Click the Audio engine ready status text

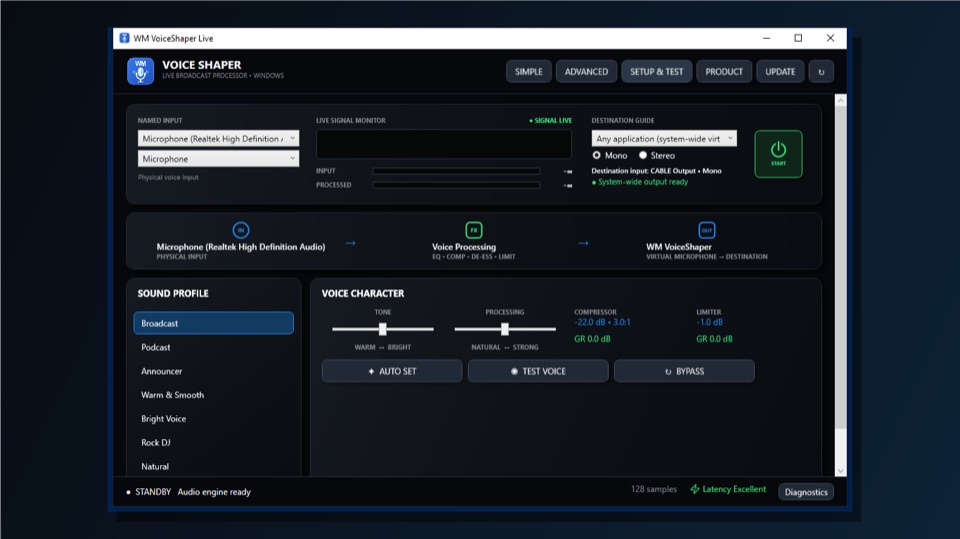(x=214, y=492)
